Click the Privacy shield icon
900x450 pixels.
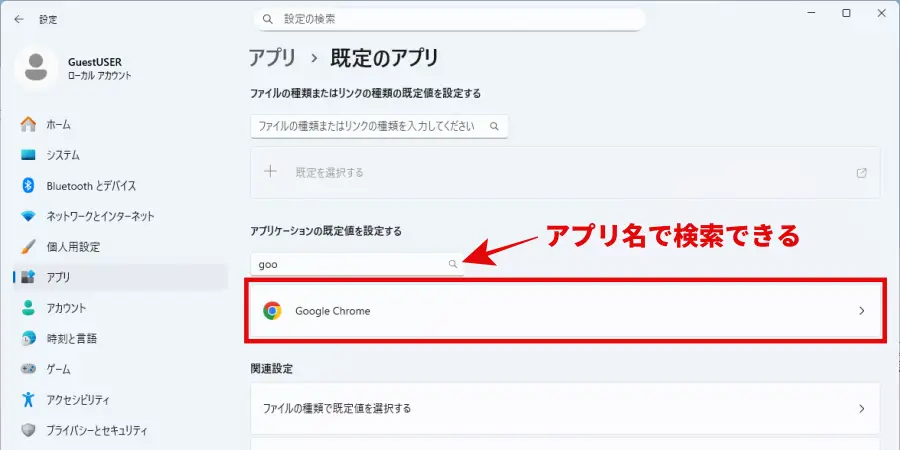tap(28, 430)
